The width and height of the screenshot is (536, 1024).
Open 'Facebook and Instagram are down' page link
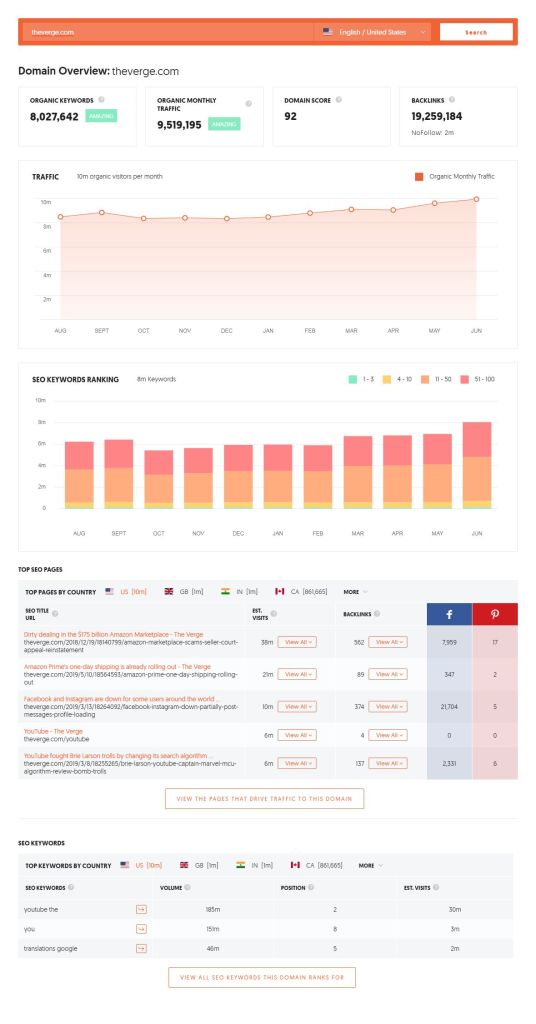coord(121,699)
